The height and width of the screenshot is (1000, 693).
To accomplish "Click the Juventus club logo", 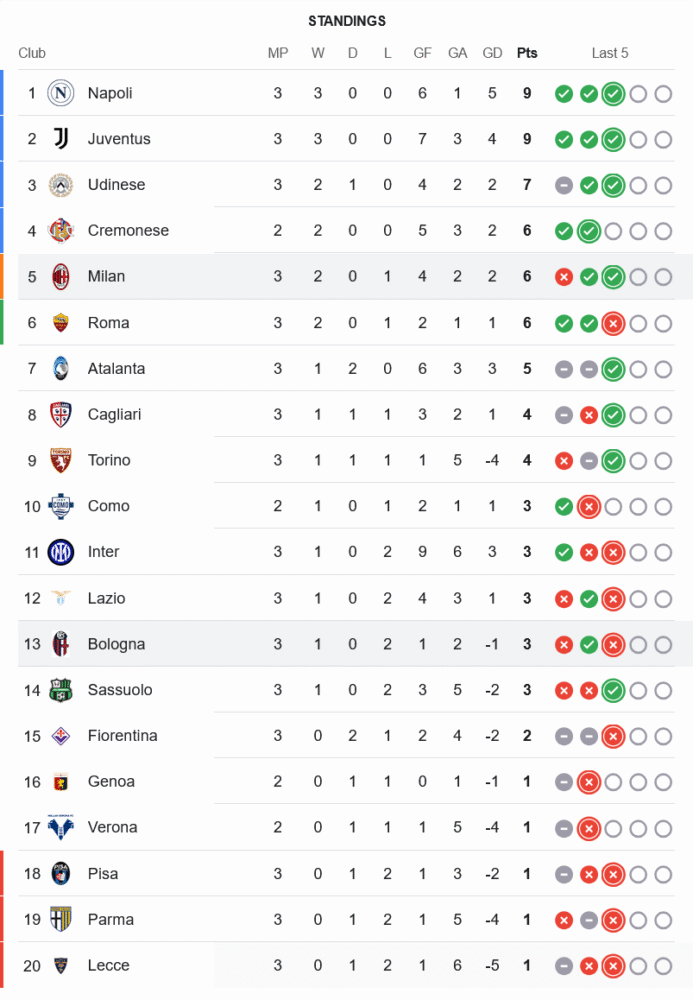I will 62,139.
